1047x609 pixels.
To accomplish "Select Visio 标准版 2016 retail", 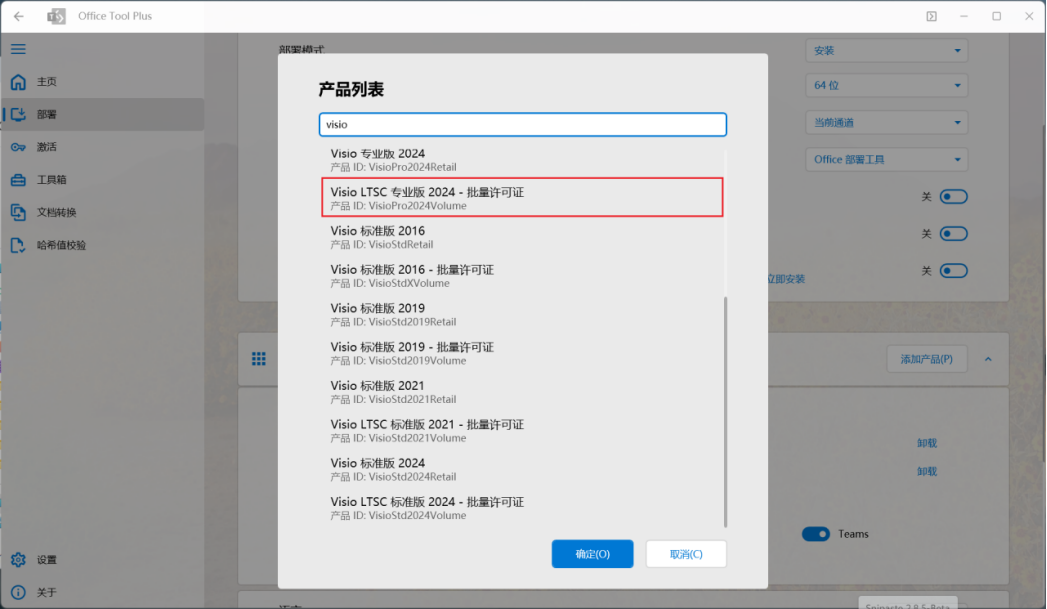I will pyautogui.click(x=522, y=237).
